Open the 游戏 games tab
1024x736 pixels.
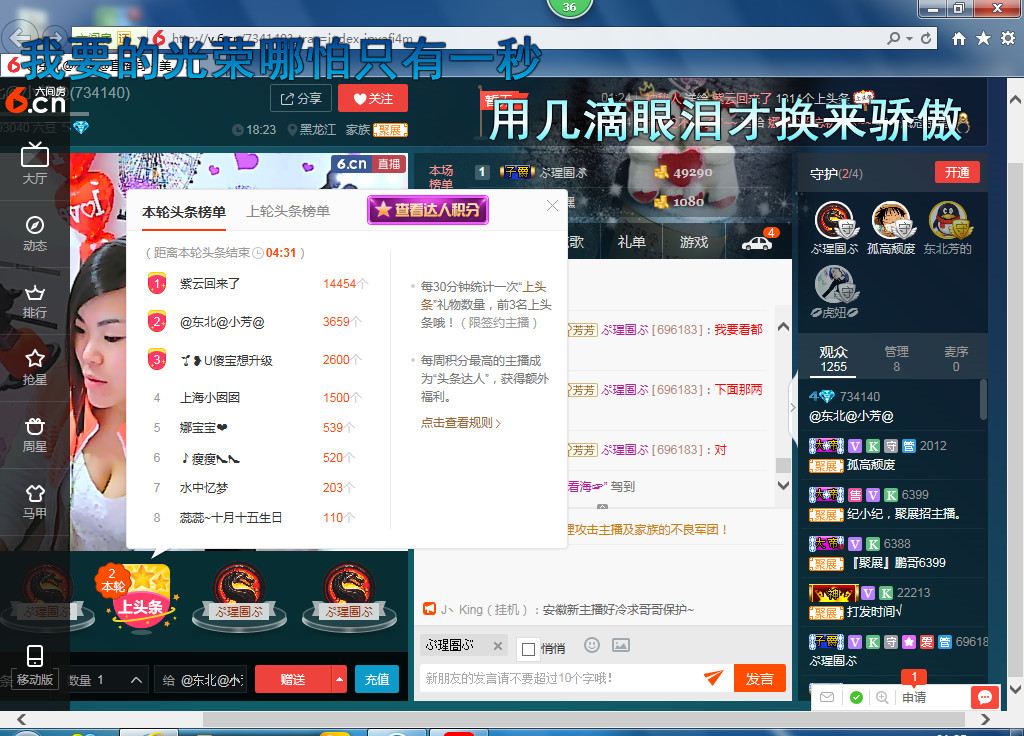coord(694,242)
